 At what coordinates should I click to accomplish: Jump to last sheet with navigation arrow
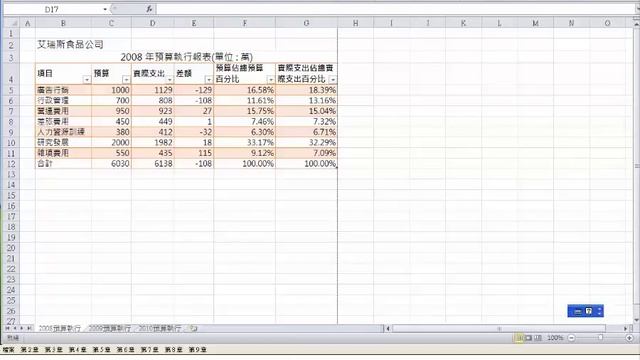click(x=29, y=328)
